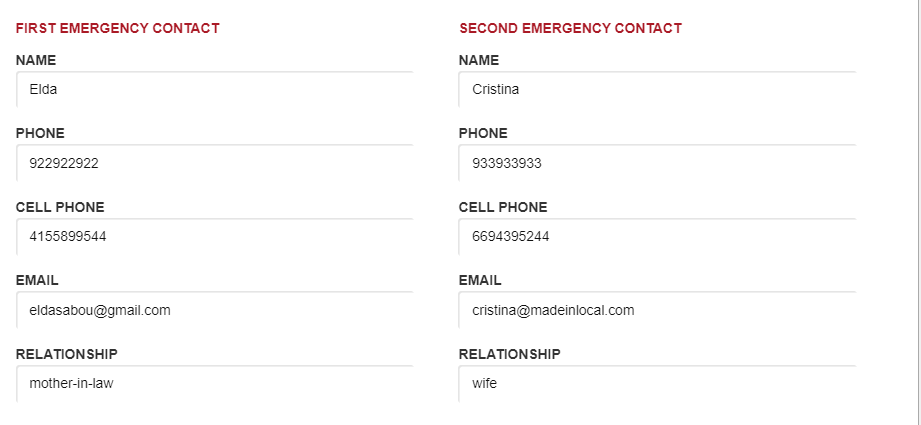Click the mother-in-law relationship field
Screen dimensions: 921x425
(214, 384)
